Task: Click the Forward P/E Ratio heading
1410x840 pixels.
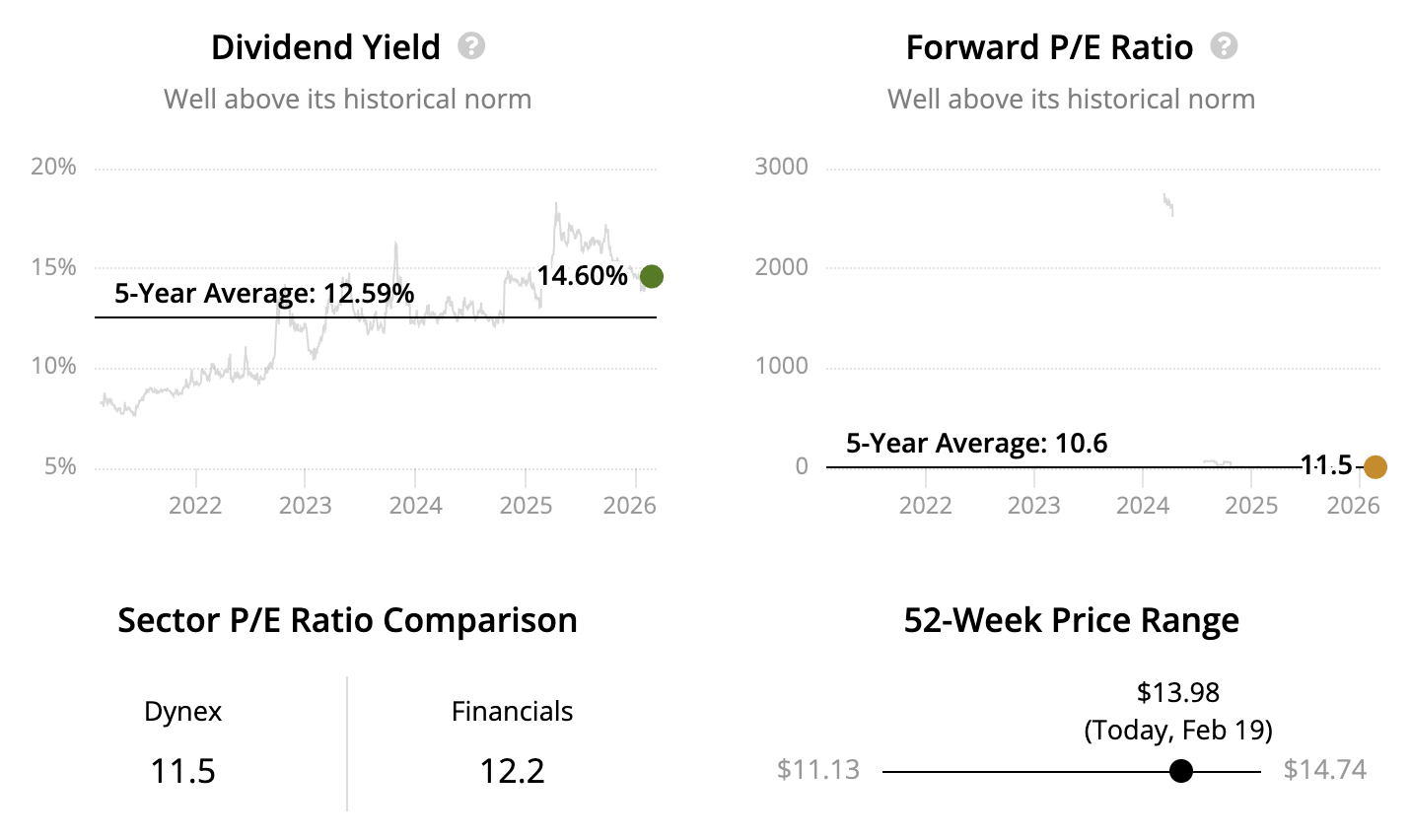Action: click(1049, 47)
